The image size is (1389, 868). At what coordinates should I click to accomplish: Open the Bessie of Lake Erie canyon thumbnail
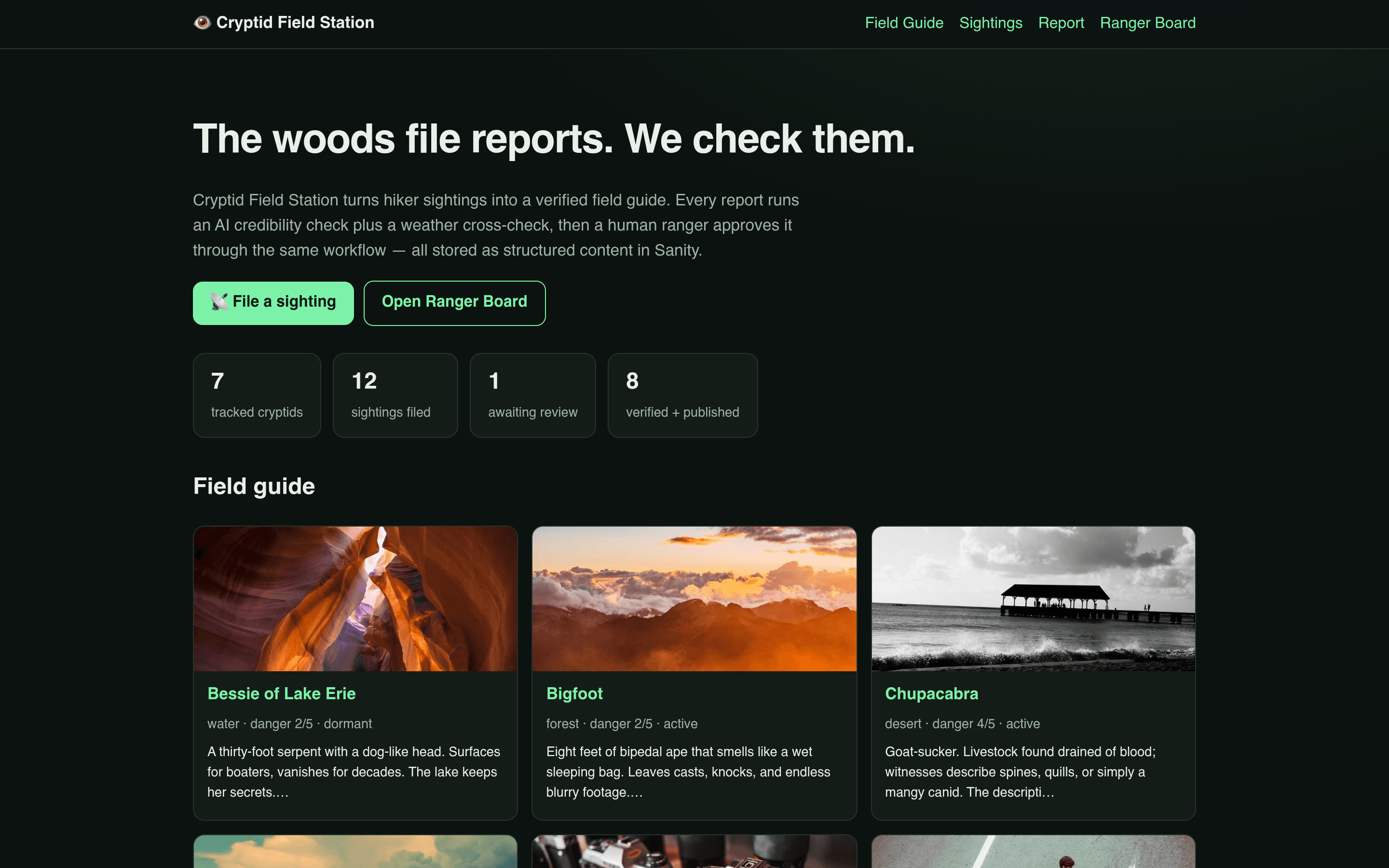click(x=355, y=599)
